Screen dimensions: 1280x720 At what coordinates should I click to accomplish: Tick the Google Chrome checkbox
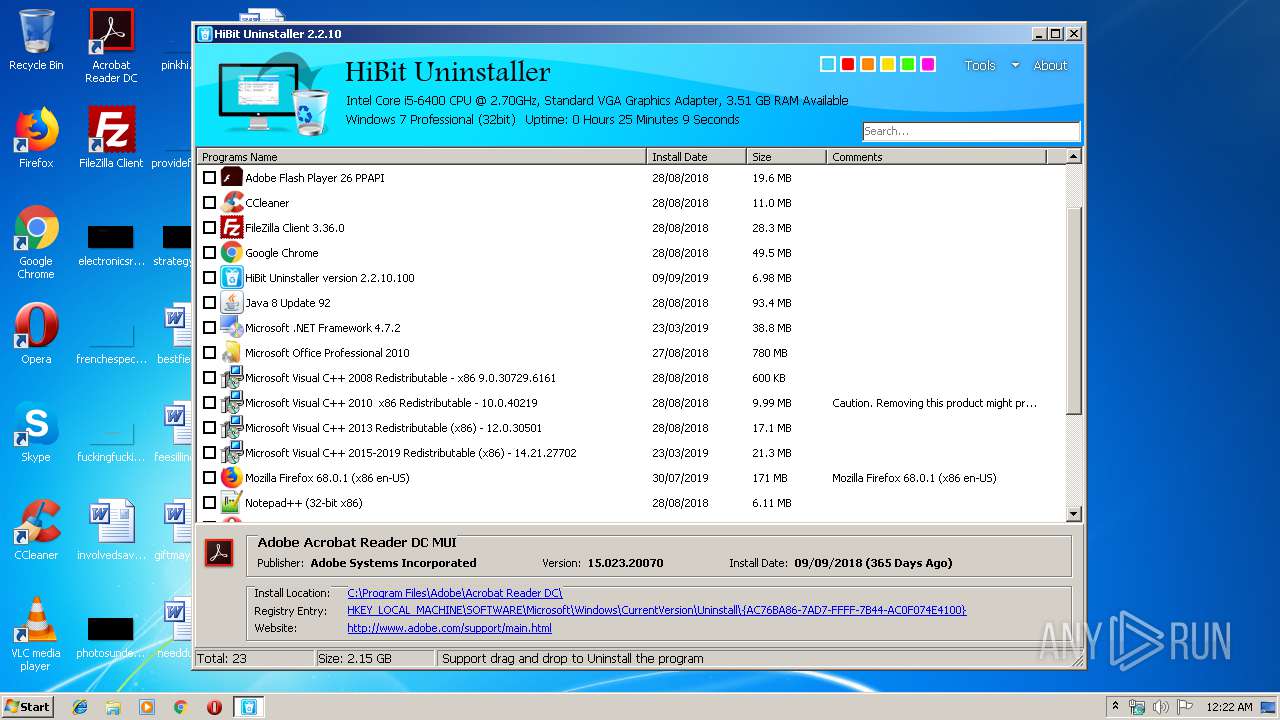[209, 253]
